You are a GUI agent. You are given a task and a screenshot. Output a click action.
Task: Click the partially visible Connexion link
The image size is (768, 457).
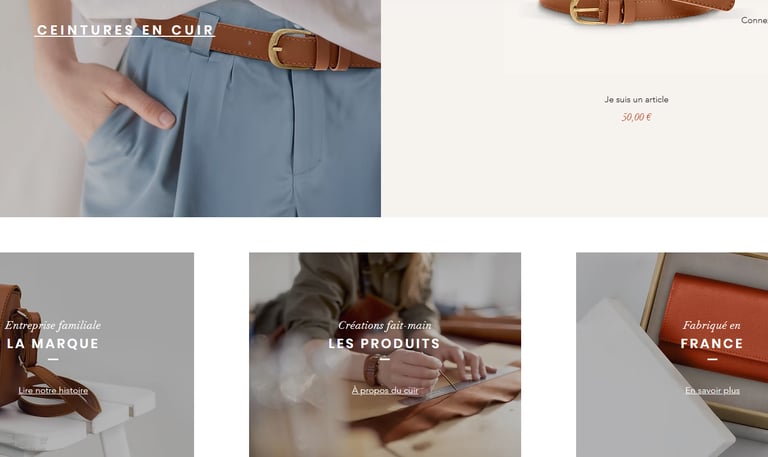click(754, 21)
